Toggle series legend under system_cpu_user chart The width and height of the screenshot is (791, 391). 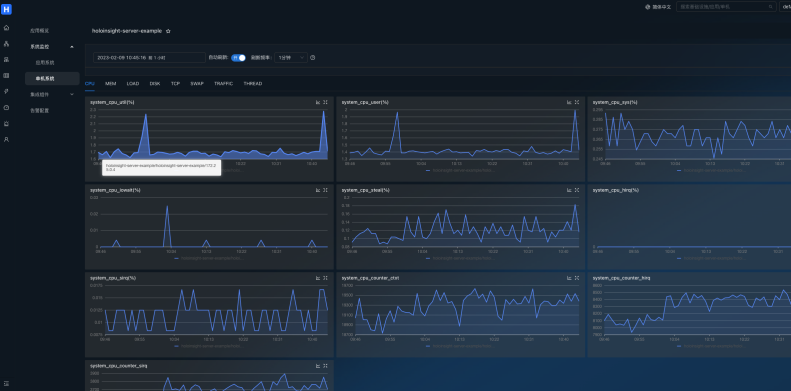tap(460, 171)
